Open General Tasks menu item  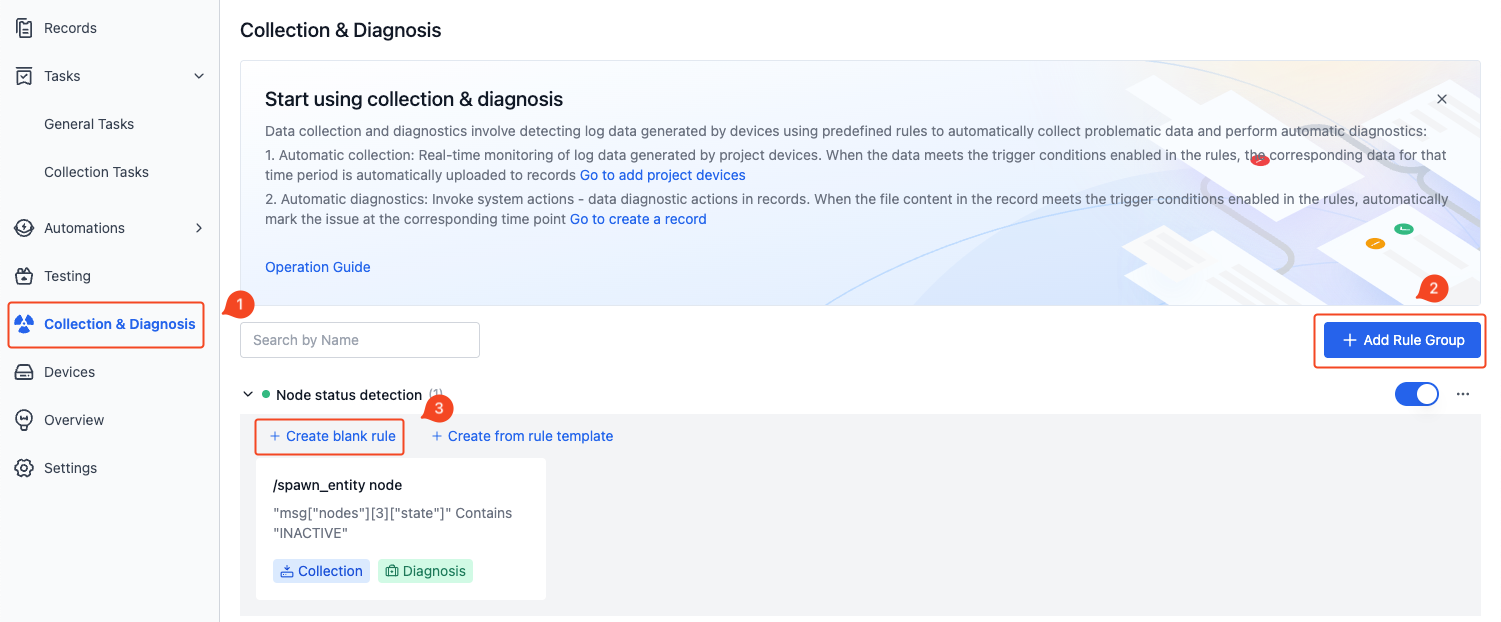pos(89,124)
